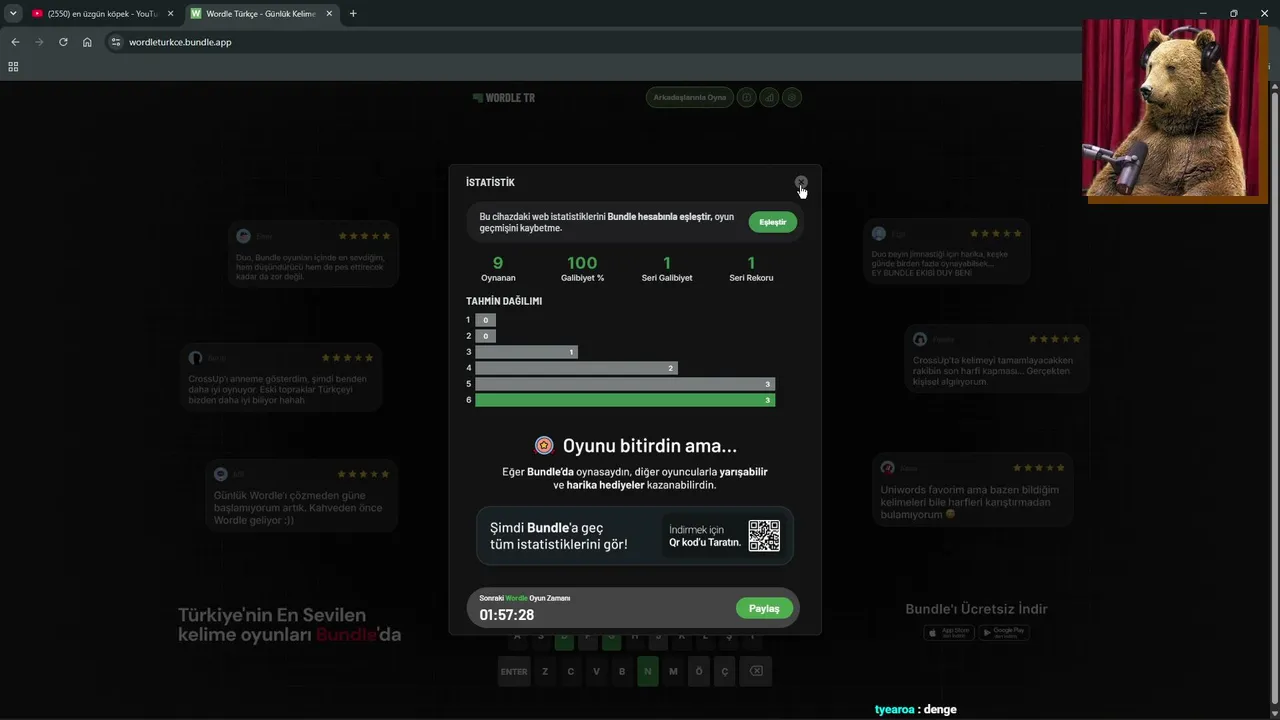
Task: Click the 'Türkiye'nin En Sevilen' heading text
Action: pos(272,615)
